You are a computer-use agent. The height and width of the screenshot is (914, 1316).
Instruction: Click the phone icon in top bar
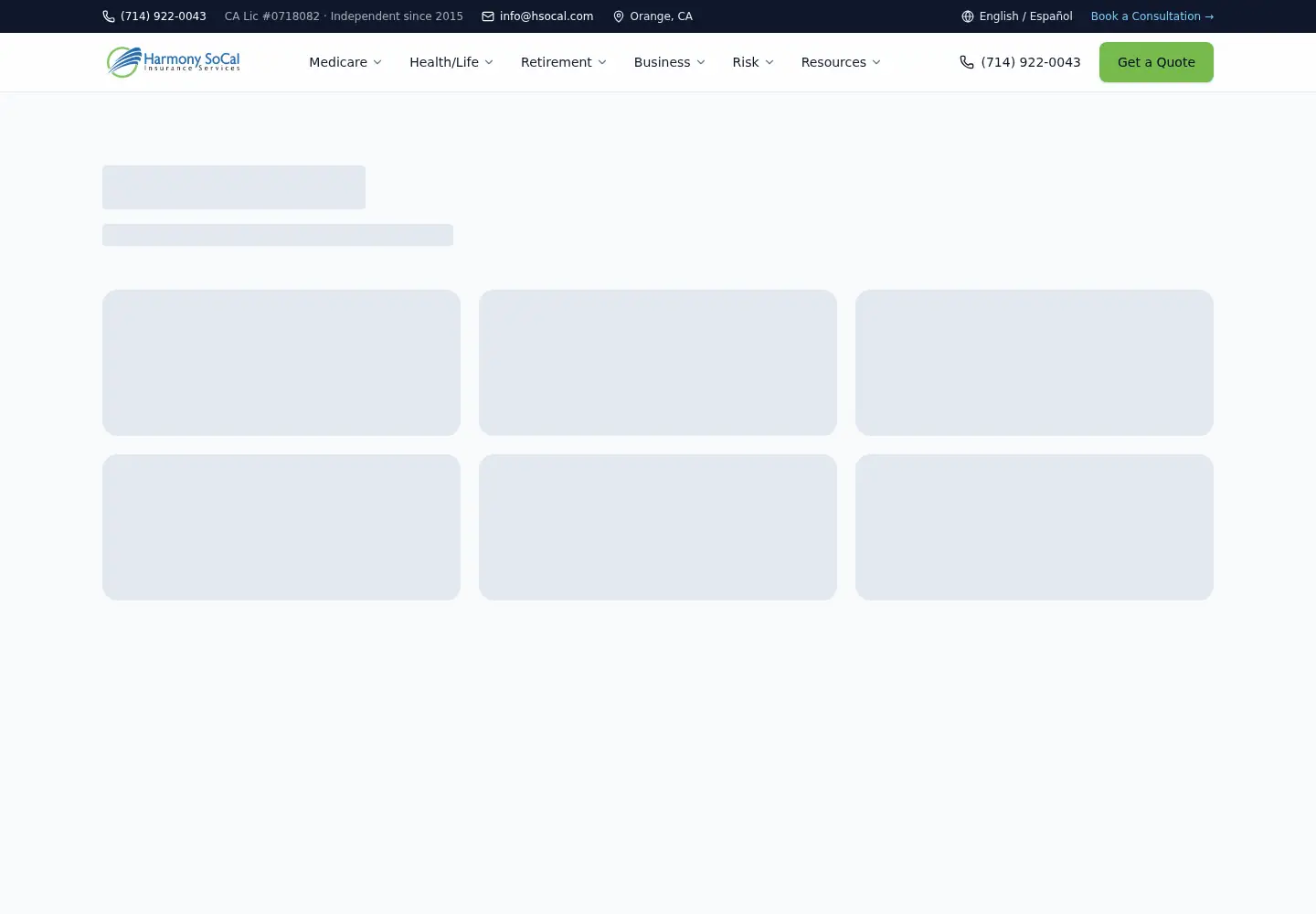tap(109, 16)
